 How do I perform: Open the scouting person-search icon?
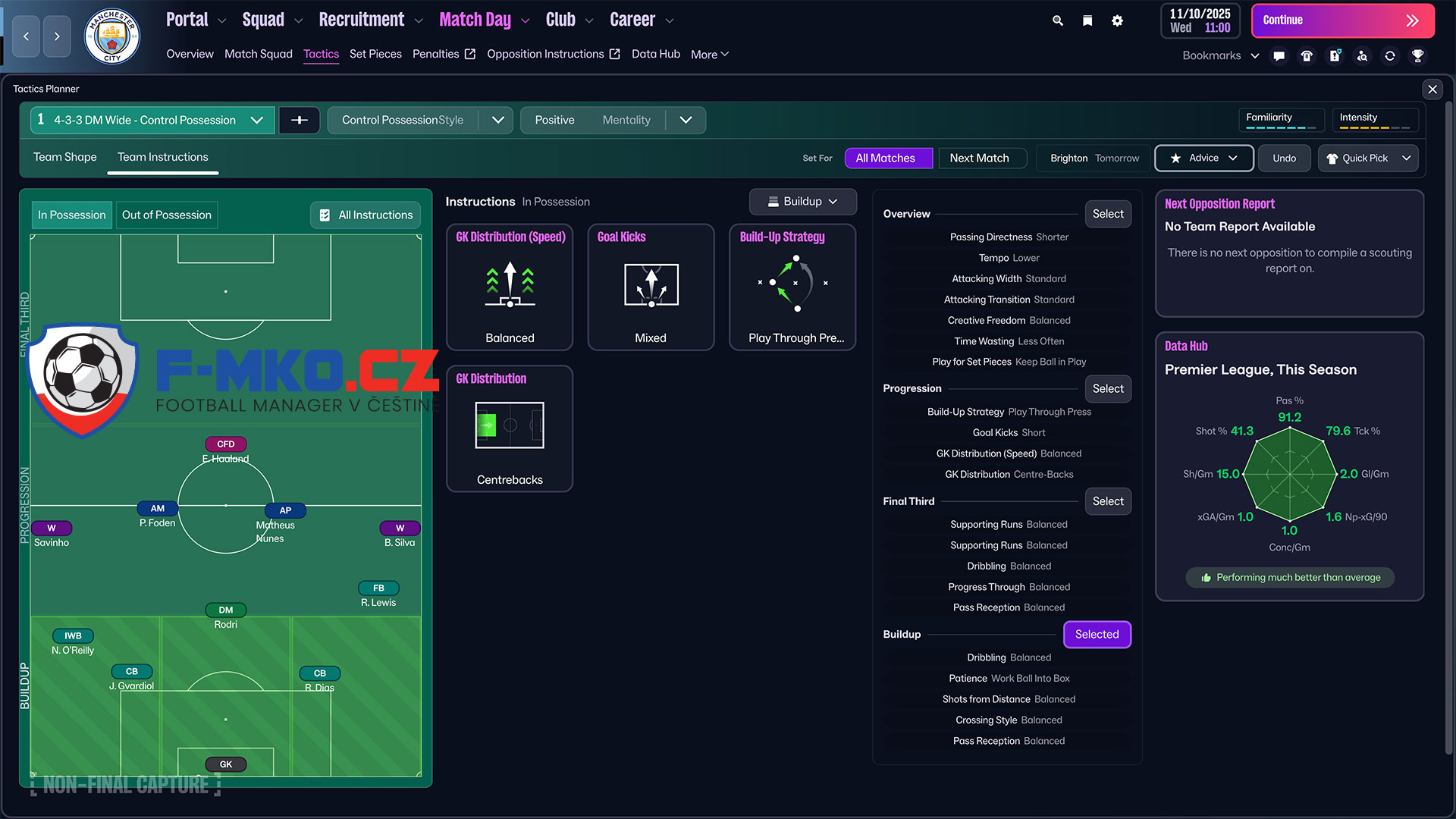coord(1362,55)
